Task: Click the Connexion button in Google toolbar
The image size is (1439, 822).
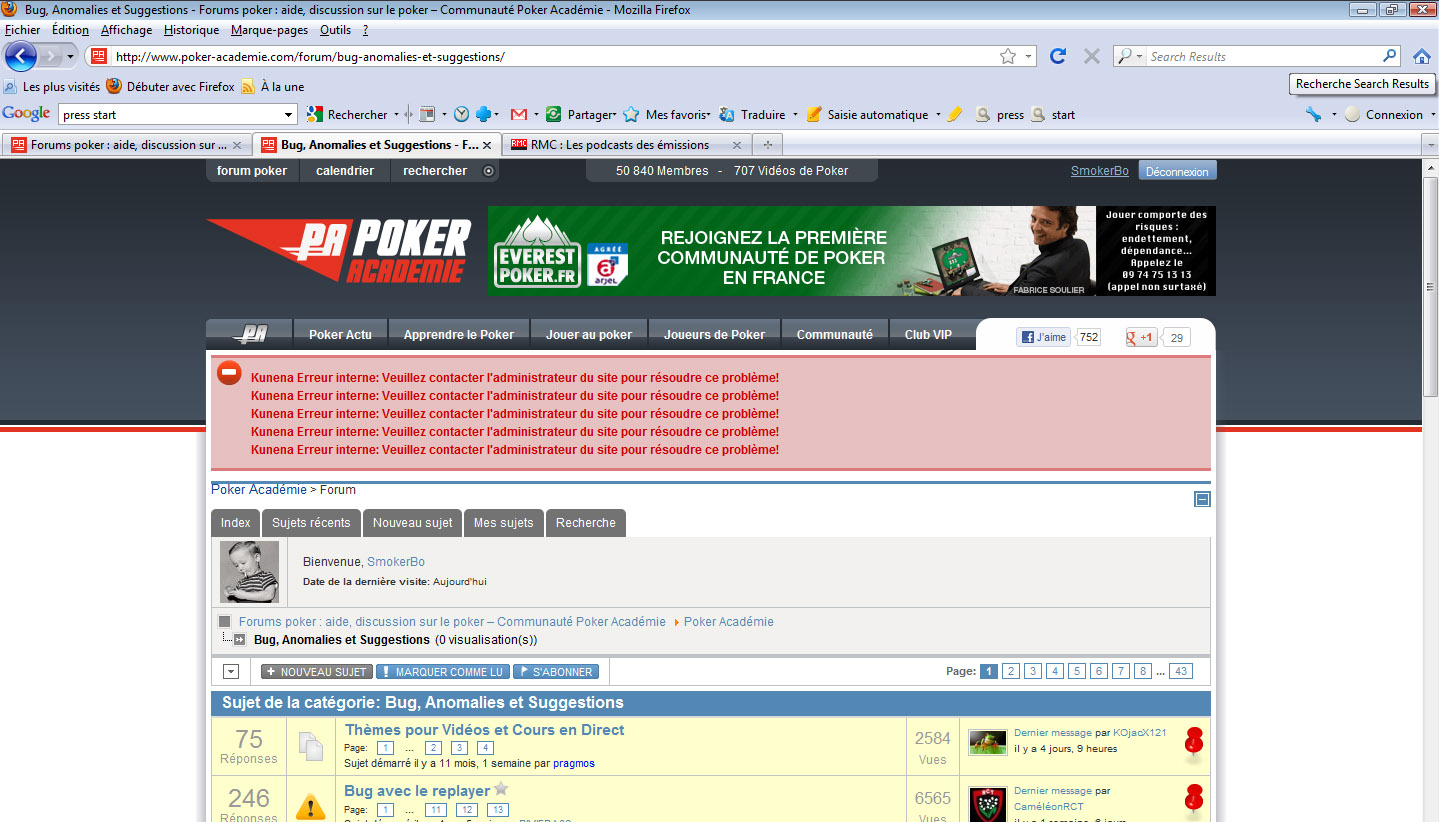Action: [1384, 114]
